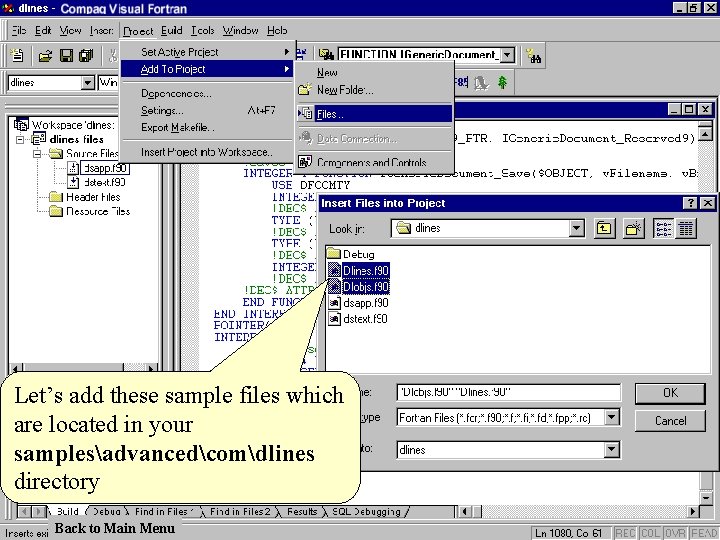
Task: Click Cancel in Insert Files dialog
Action: click(x=670, y=421)
